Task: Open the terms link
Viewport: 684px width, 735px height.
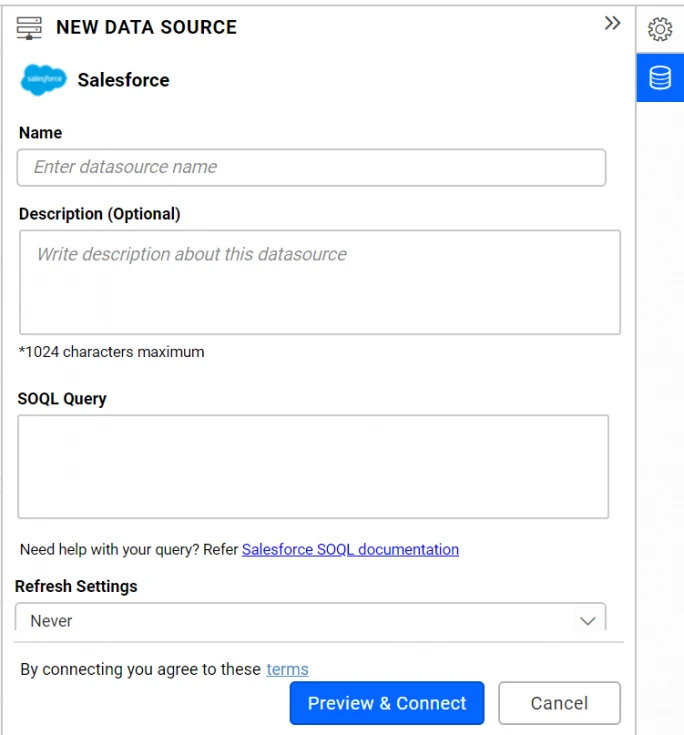Action: [x=287, y=669]
